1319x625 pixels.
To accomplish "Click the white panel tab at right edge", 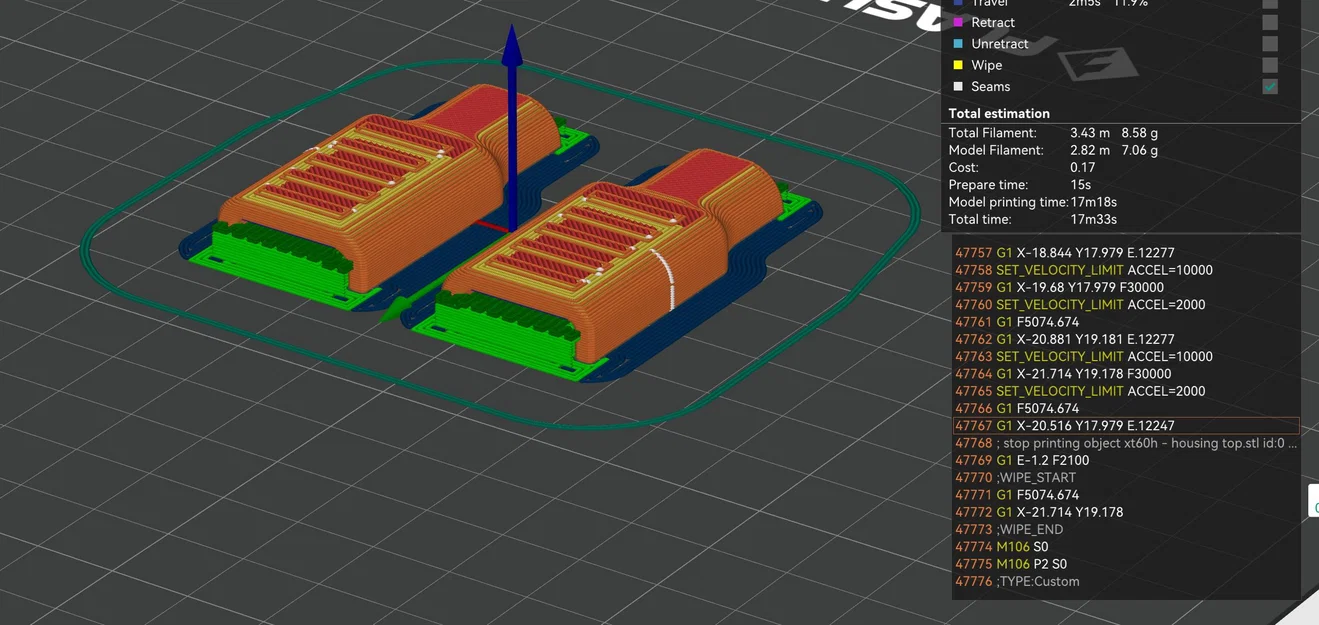I will (x=1313, y=500).
